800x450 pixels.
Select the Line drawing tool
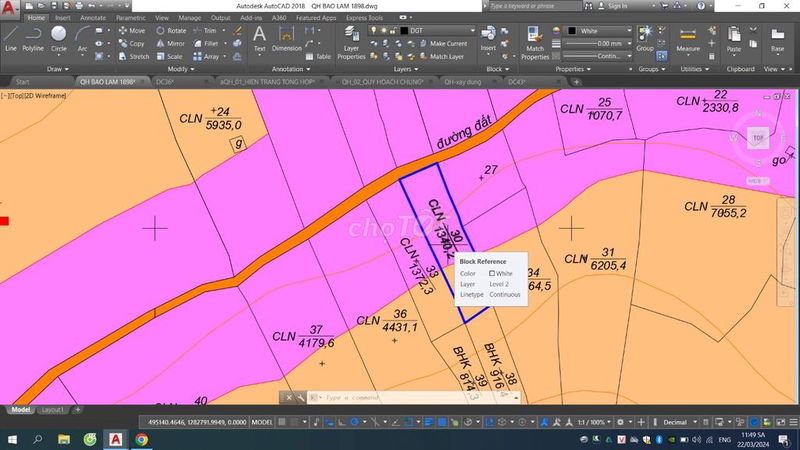coord(11,38)
